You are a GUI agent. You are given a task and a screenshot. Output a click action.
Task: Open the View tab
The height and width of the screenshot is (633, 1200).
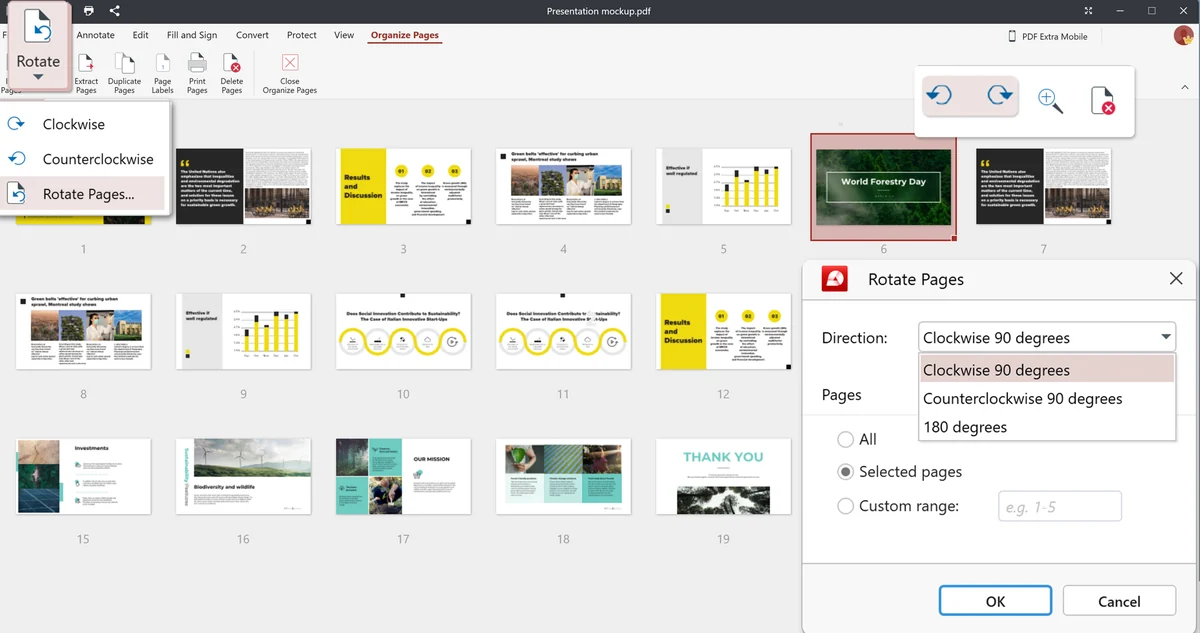click(x=344, y=35)
